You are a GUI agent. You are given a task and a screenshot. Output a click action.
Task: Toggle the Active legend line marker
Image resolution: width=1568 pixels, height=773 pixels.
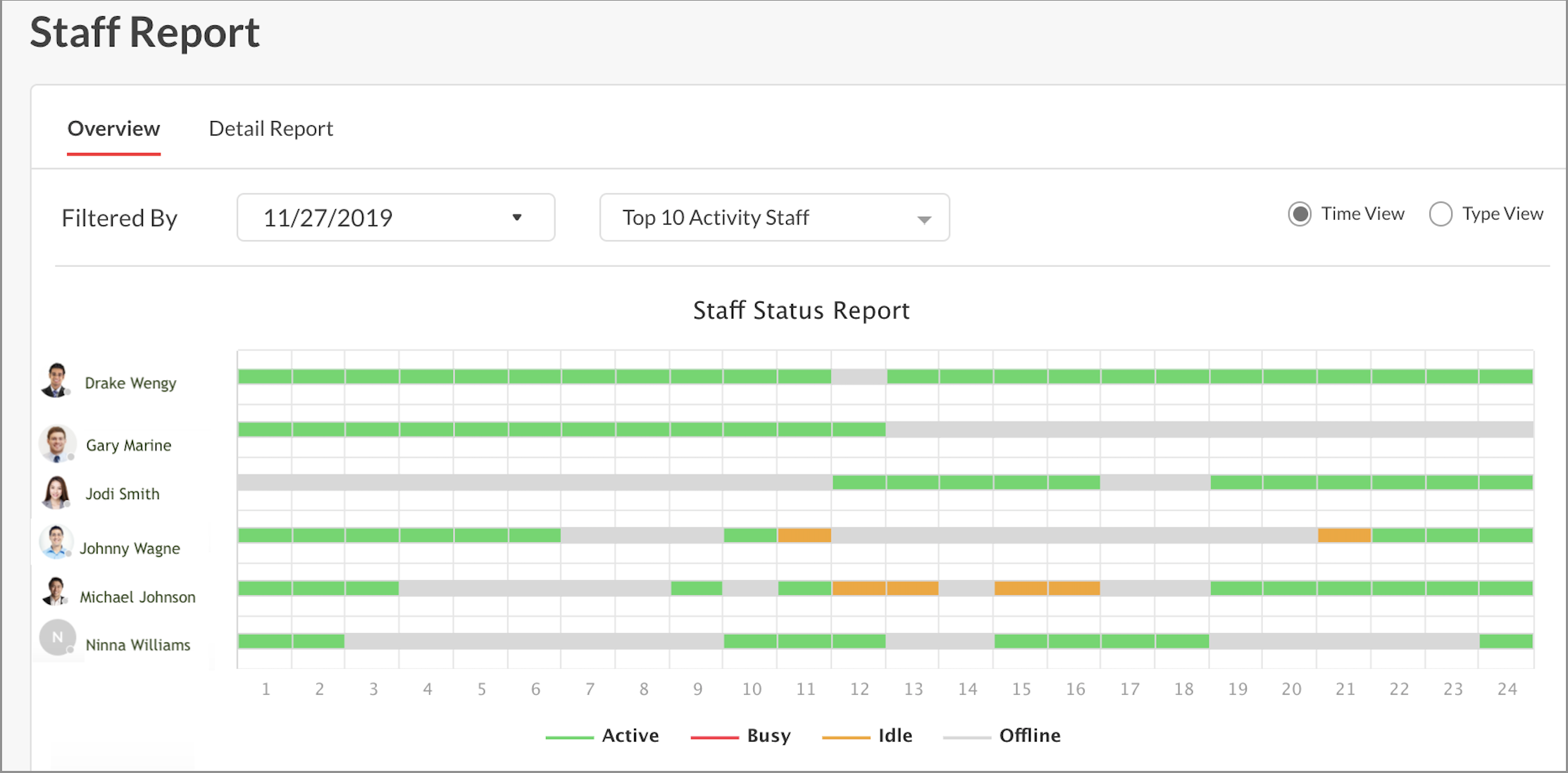(569, 737)
